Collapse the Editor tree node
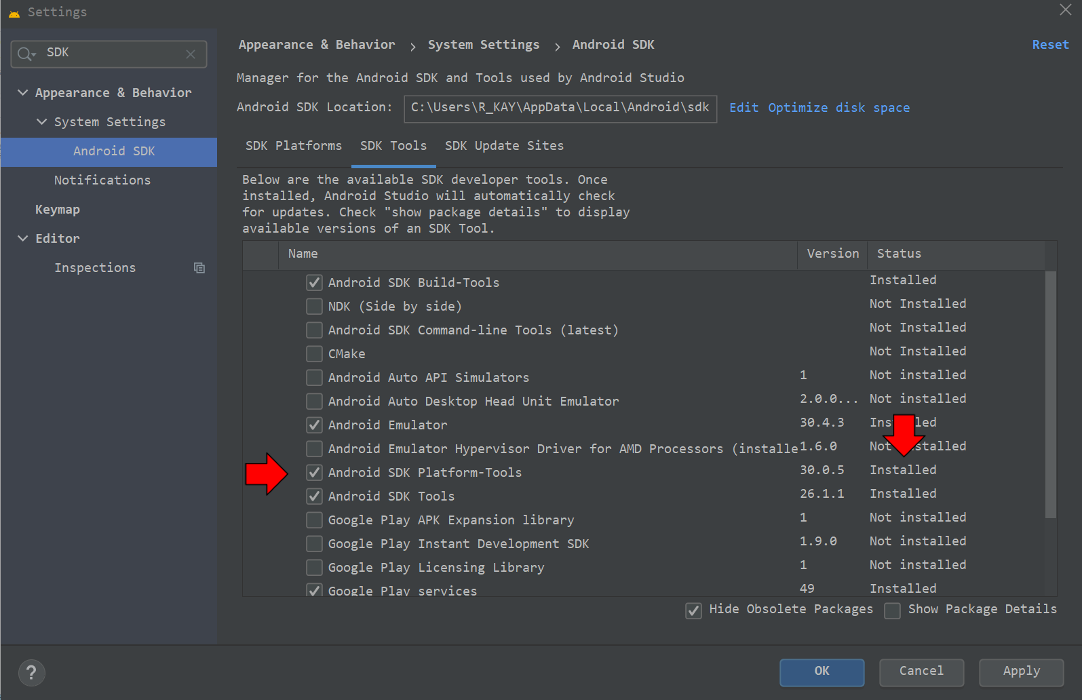The image size is (1082, 700). (x=23, y=239)
